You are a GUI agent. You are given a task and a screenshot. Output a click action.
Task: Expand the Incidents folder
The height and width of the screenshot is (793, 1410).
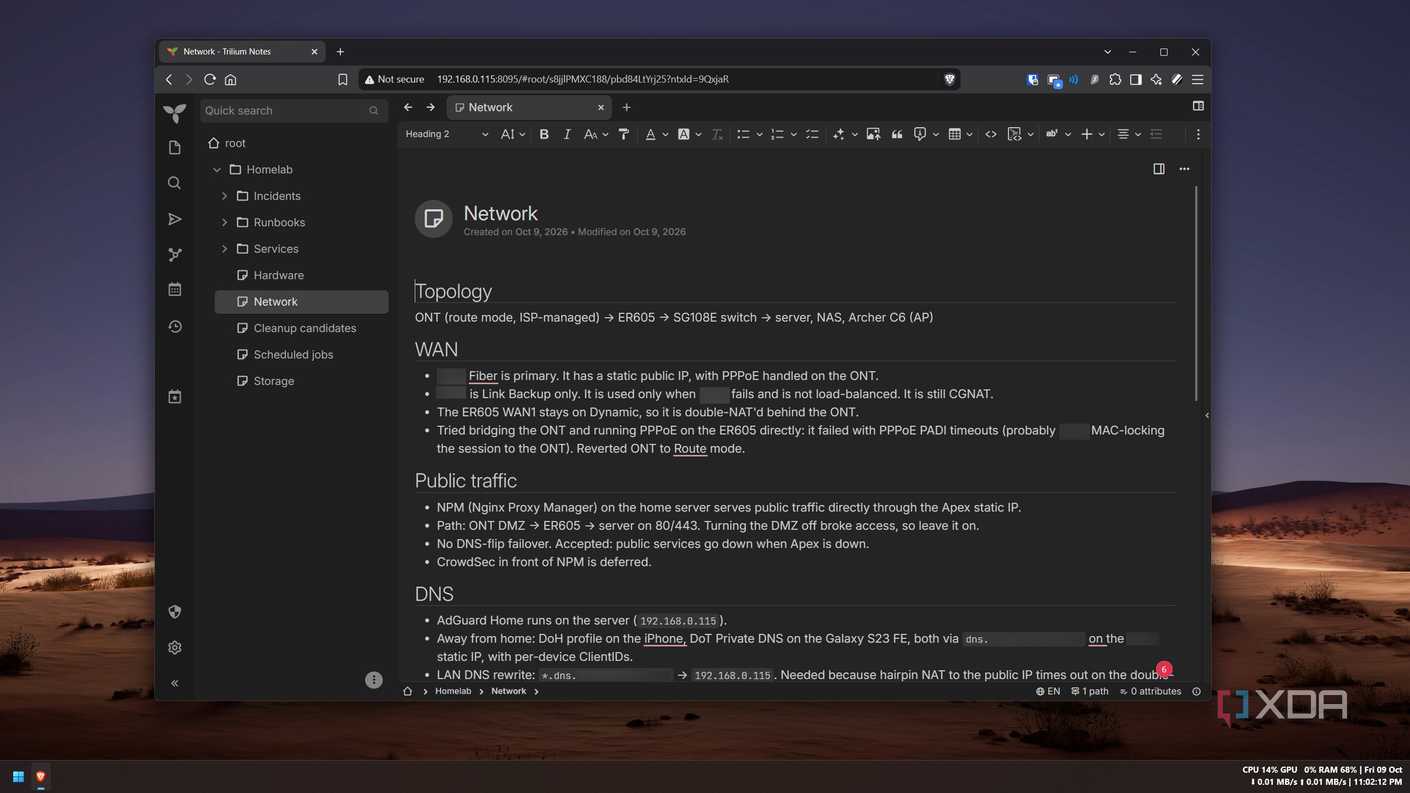pyautogui.click(x=224, y=196)
